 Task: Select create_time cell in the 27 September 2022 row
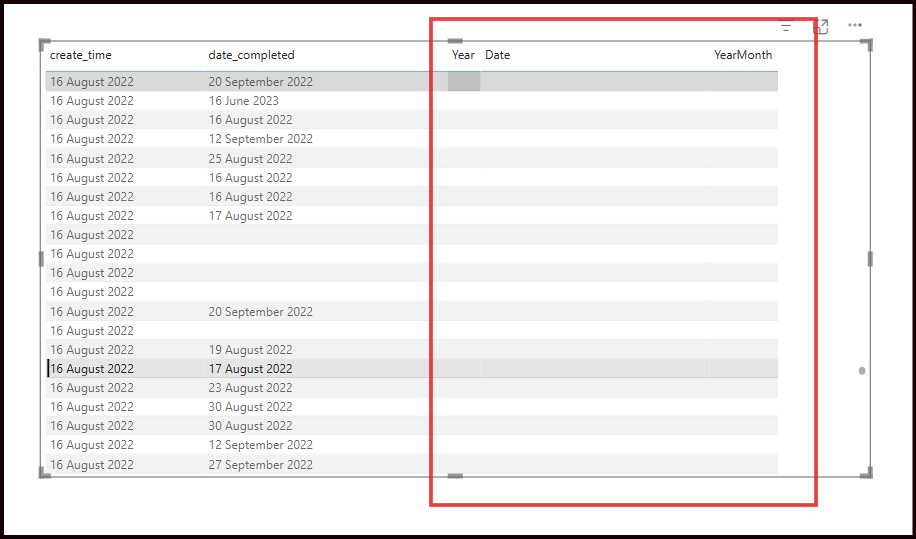(92, 464)
